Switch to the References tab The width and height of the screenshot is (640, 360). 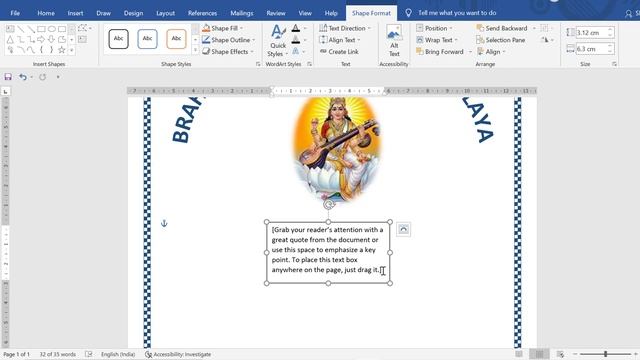[202, 13]
